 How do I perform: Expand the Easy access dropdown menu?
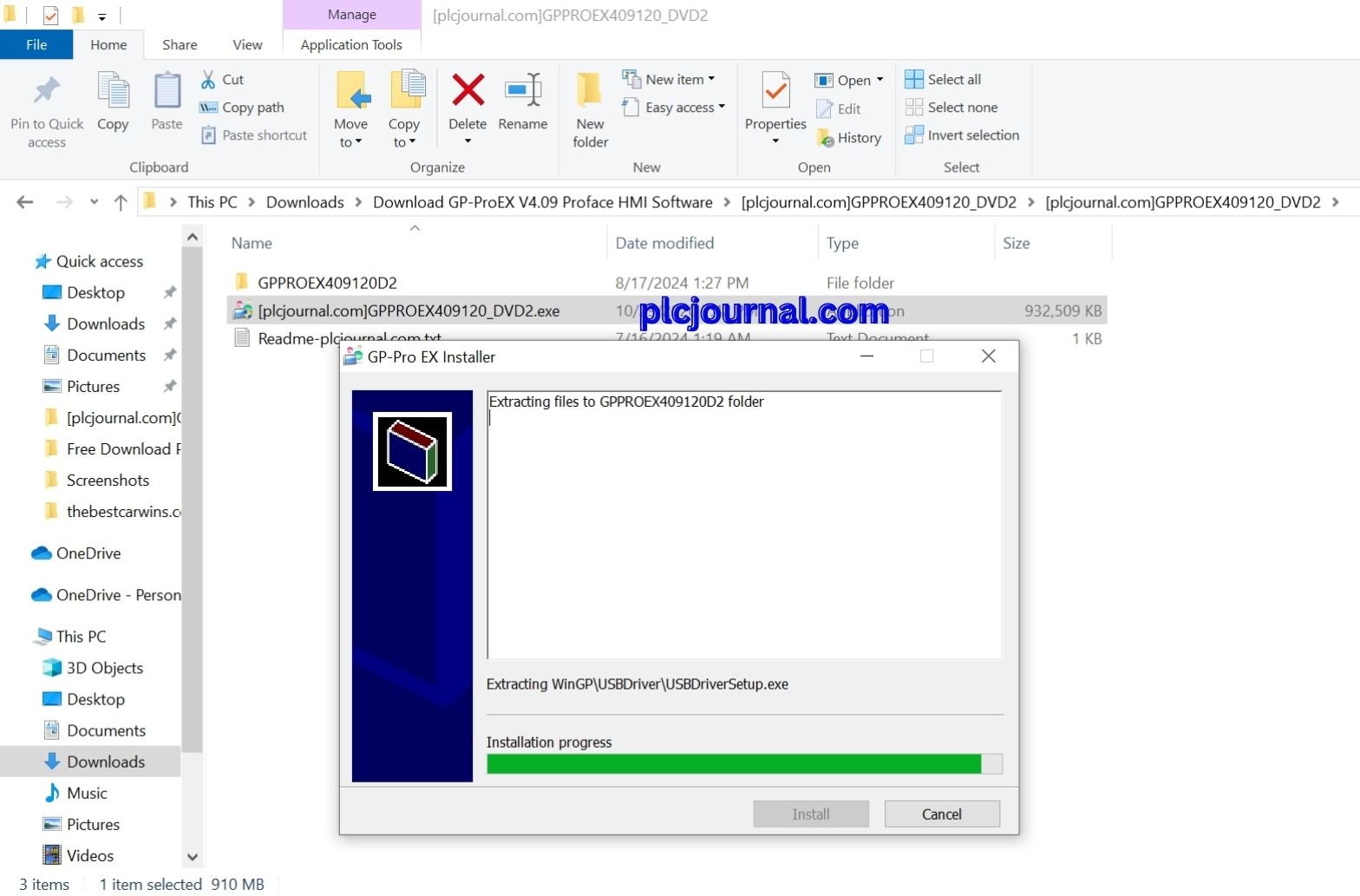(x=673, y=108)
